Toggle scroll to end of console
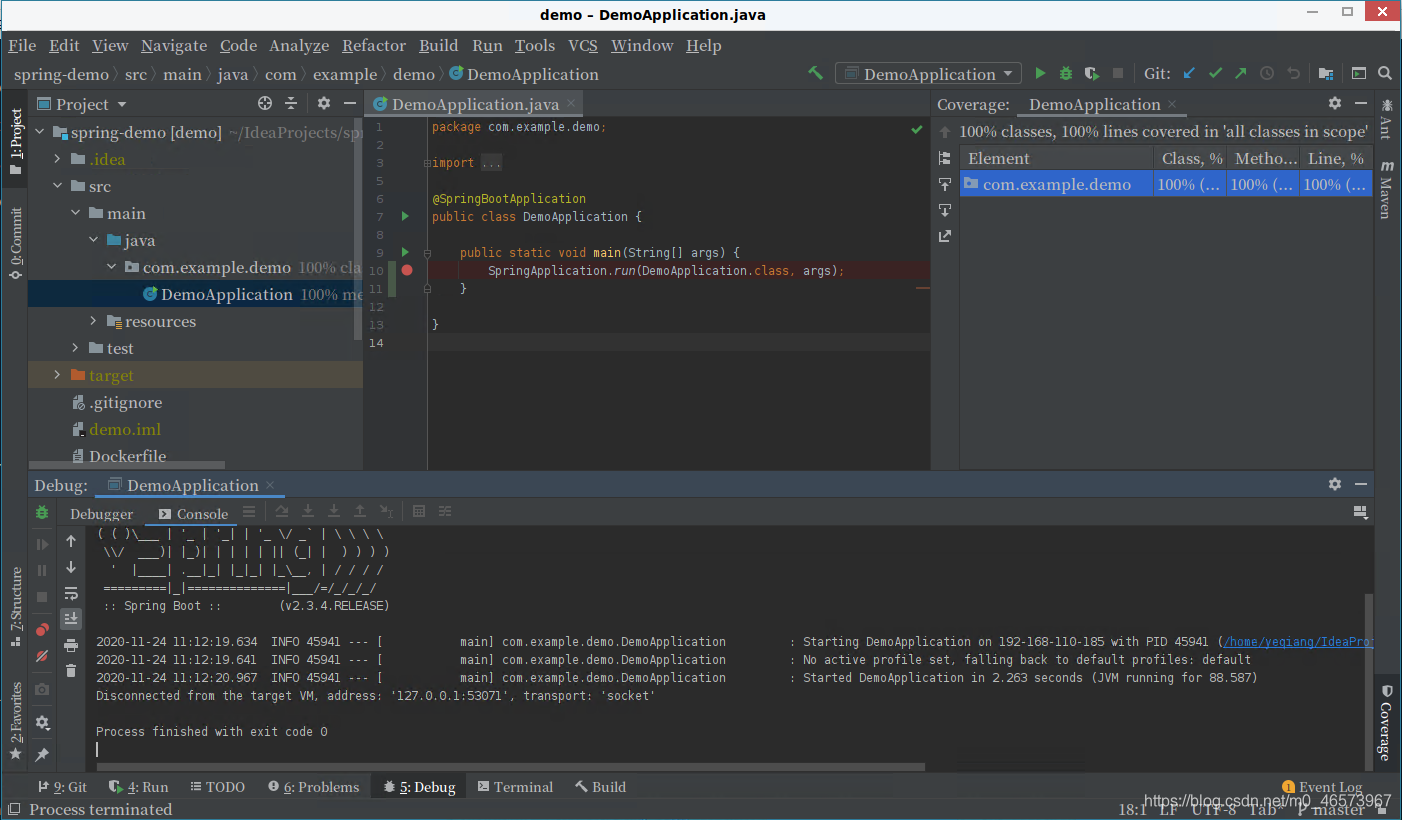 click(71, 618)
